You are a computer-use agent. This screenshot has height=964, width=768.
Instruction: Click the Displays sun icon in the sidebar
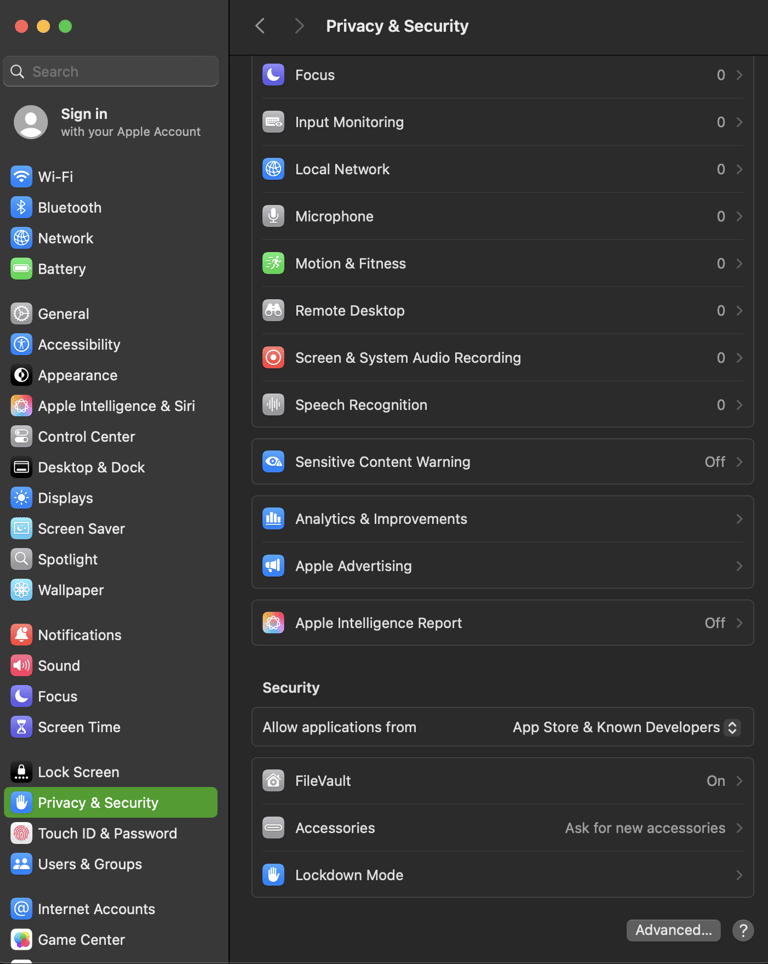[22, 498]
